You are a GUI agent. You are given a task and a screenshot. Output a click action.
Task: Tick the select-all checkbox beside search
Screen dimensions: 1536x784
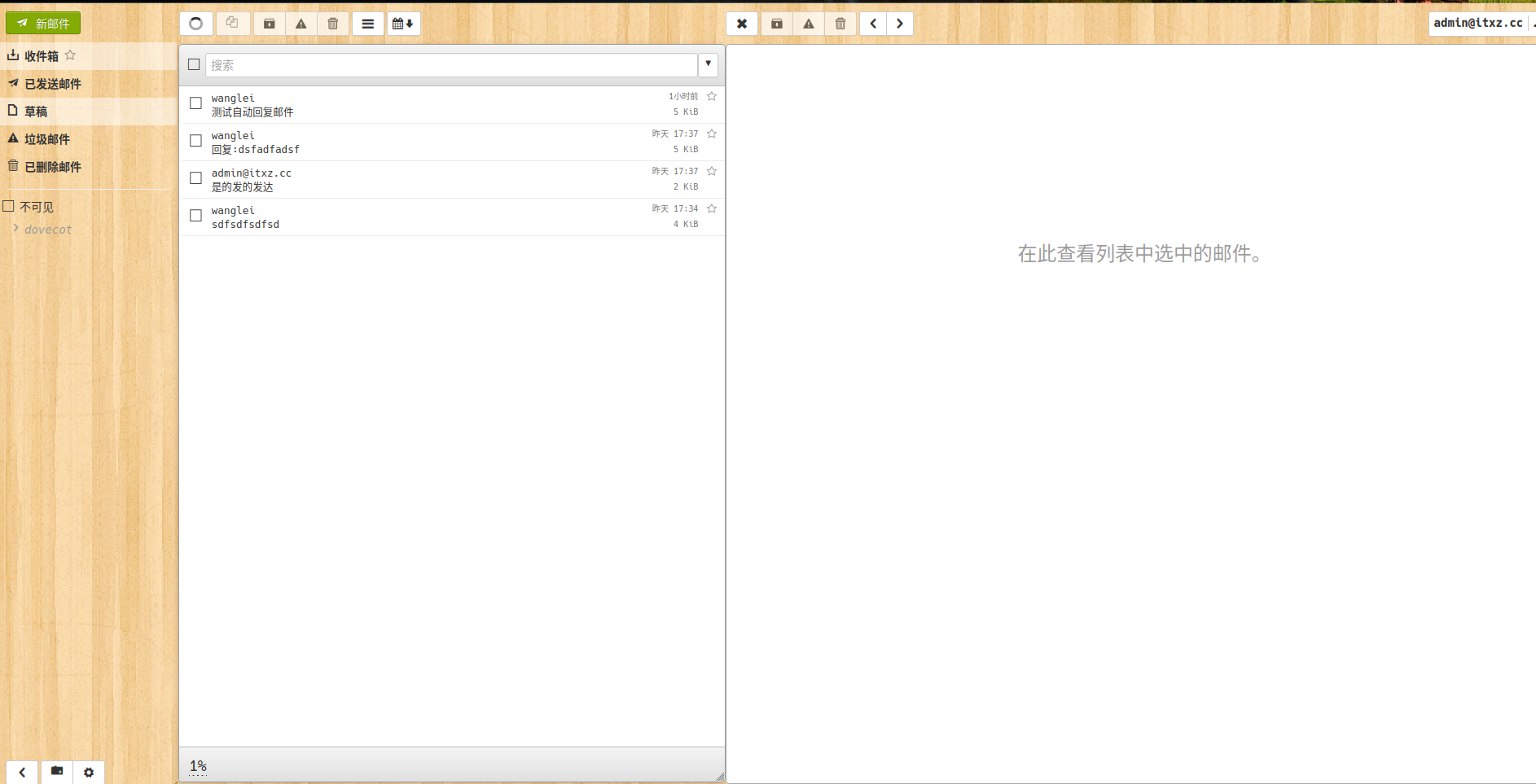point(194,64)
